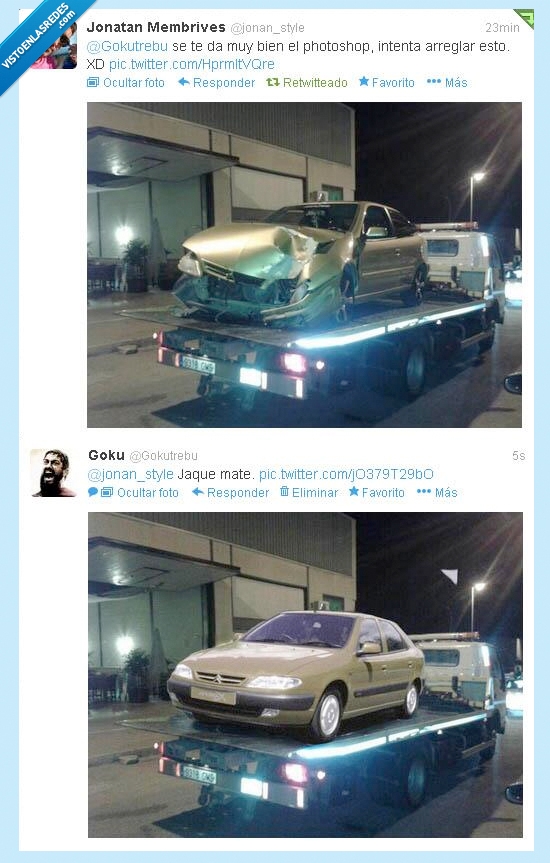Click the Favorito star icon in Goku's tweet
550x863 pixels.
pyautogui.click(x=354, y=491)
